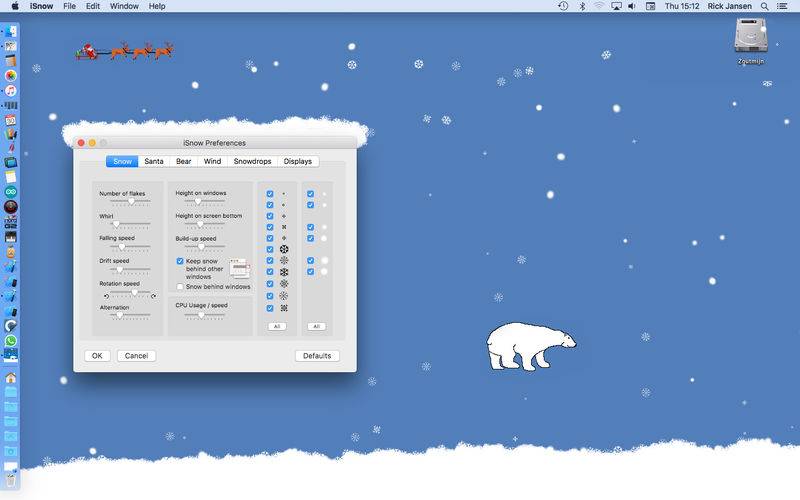Image resolution: width=800 pixels, height=500 pixels.
Task: Click the keep-snow-behind-windows preview image
Action: pos(240,268)
